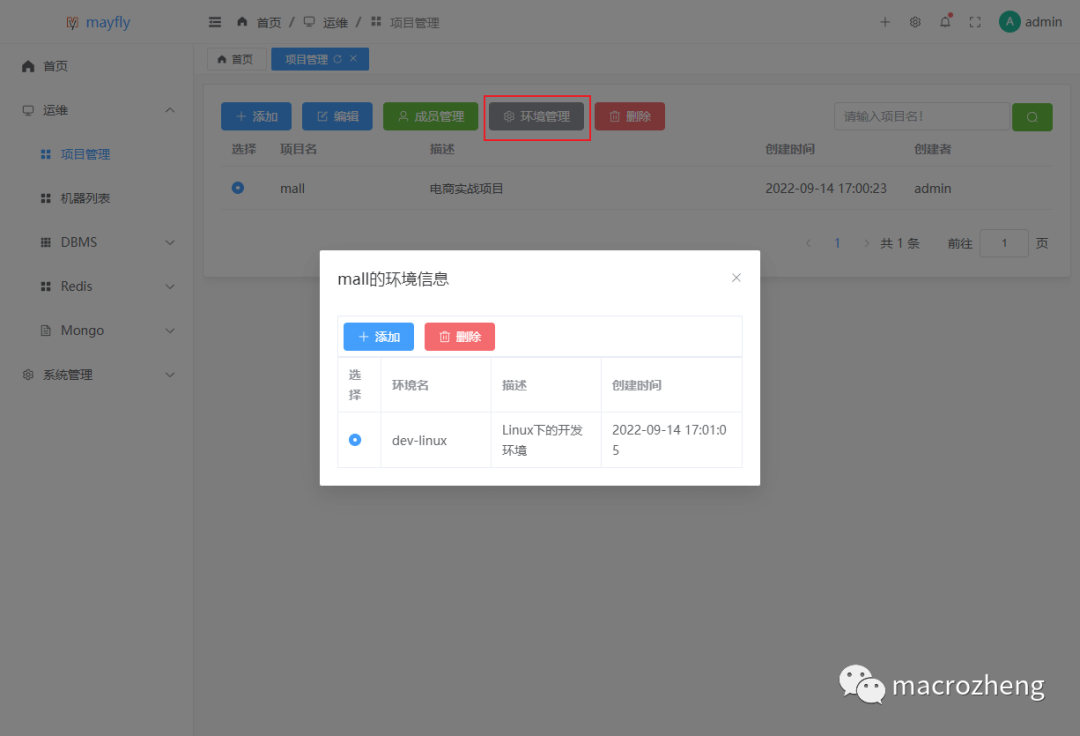Expand the DBMS sidebar menu
1080x736 pixels.
(x=170, y=242)
